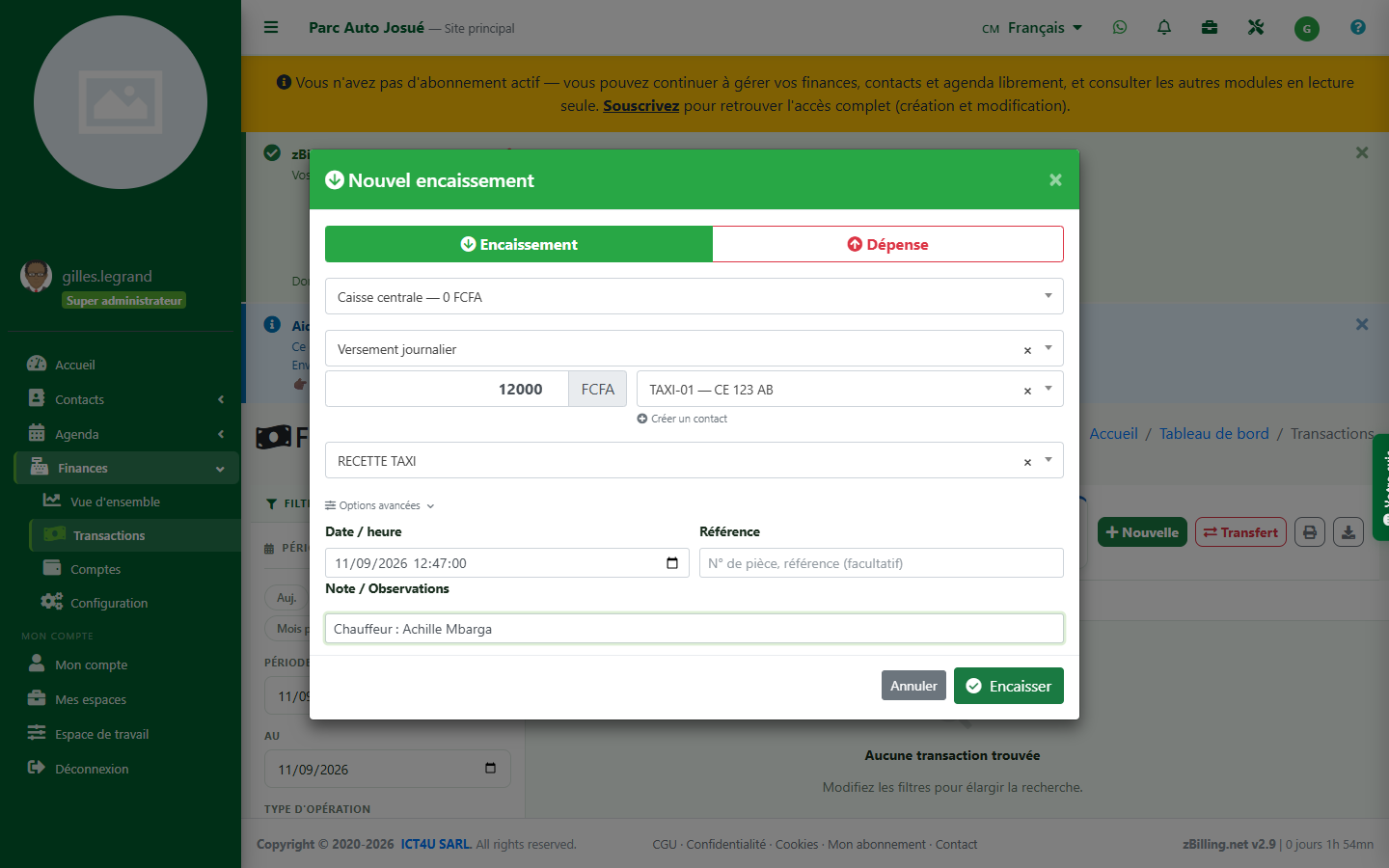Open the hamburger sidebar menu icon
1389x868 pixels.
[x=271, y=27]
